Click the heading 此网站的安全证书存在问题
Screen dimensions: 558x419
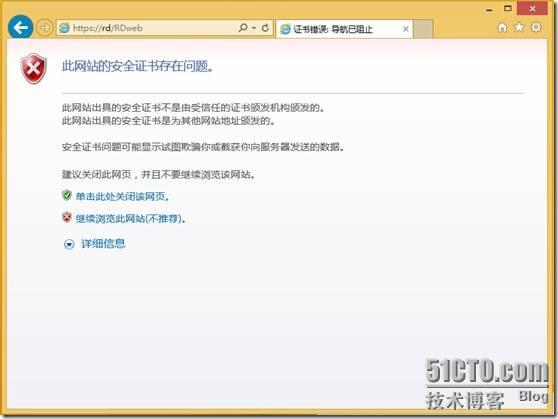(x=138, y=66)
